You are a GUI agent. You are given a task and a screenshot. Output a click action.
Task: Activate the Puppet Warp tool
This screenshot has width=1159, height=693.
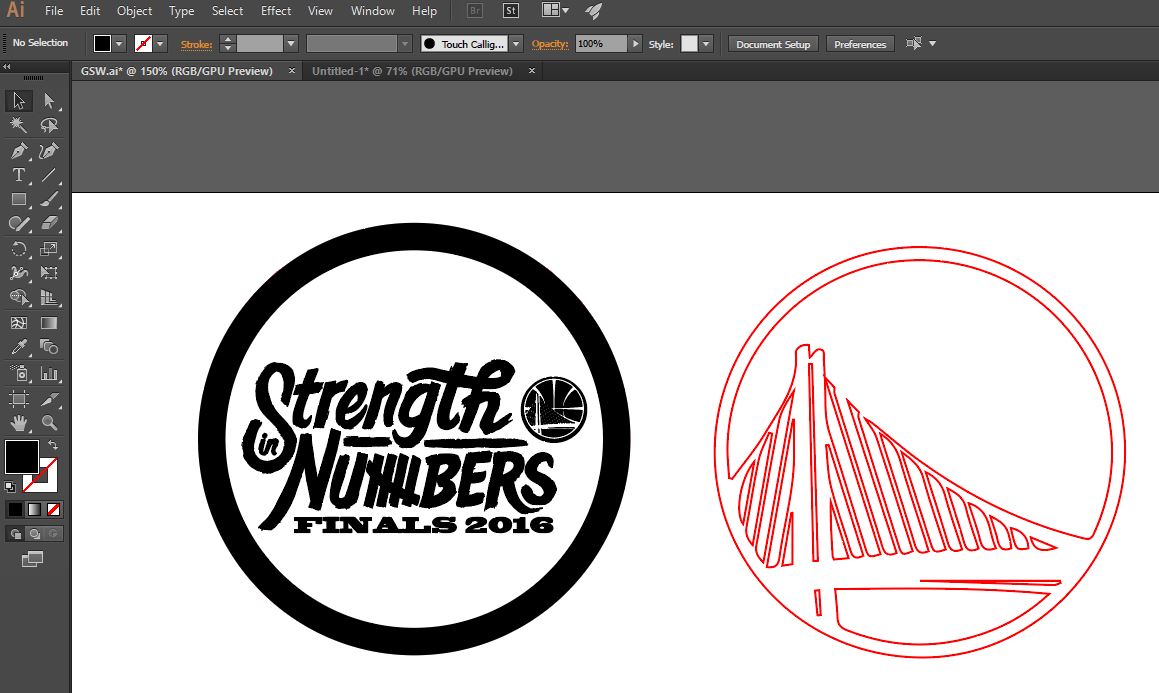pos(18,273)
